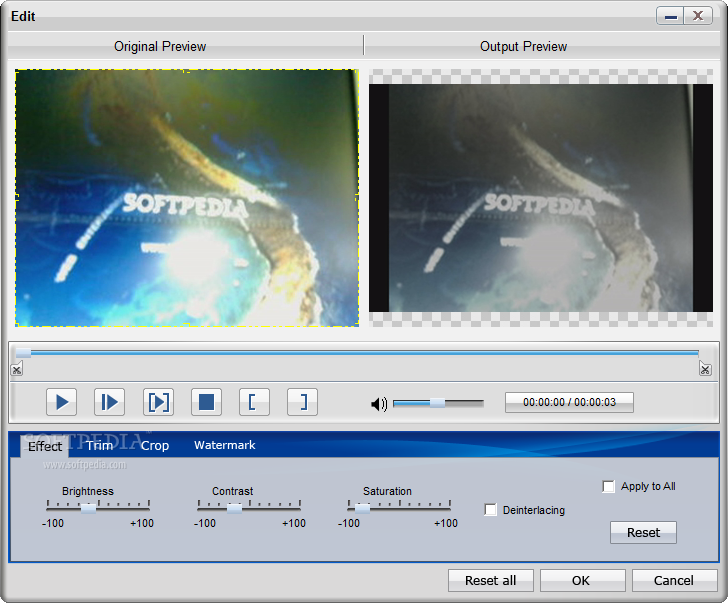Adjust the volume slider
This screenshot has height=603, width=728.
[x=438, y=403]
